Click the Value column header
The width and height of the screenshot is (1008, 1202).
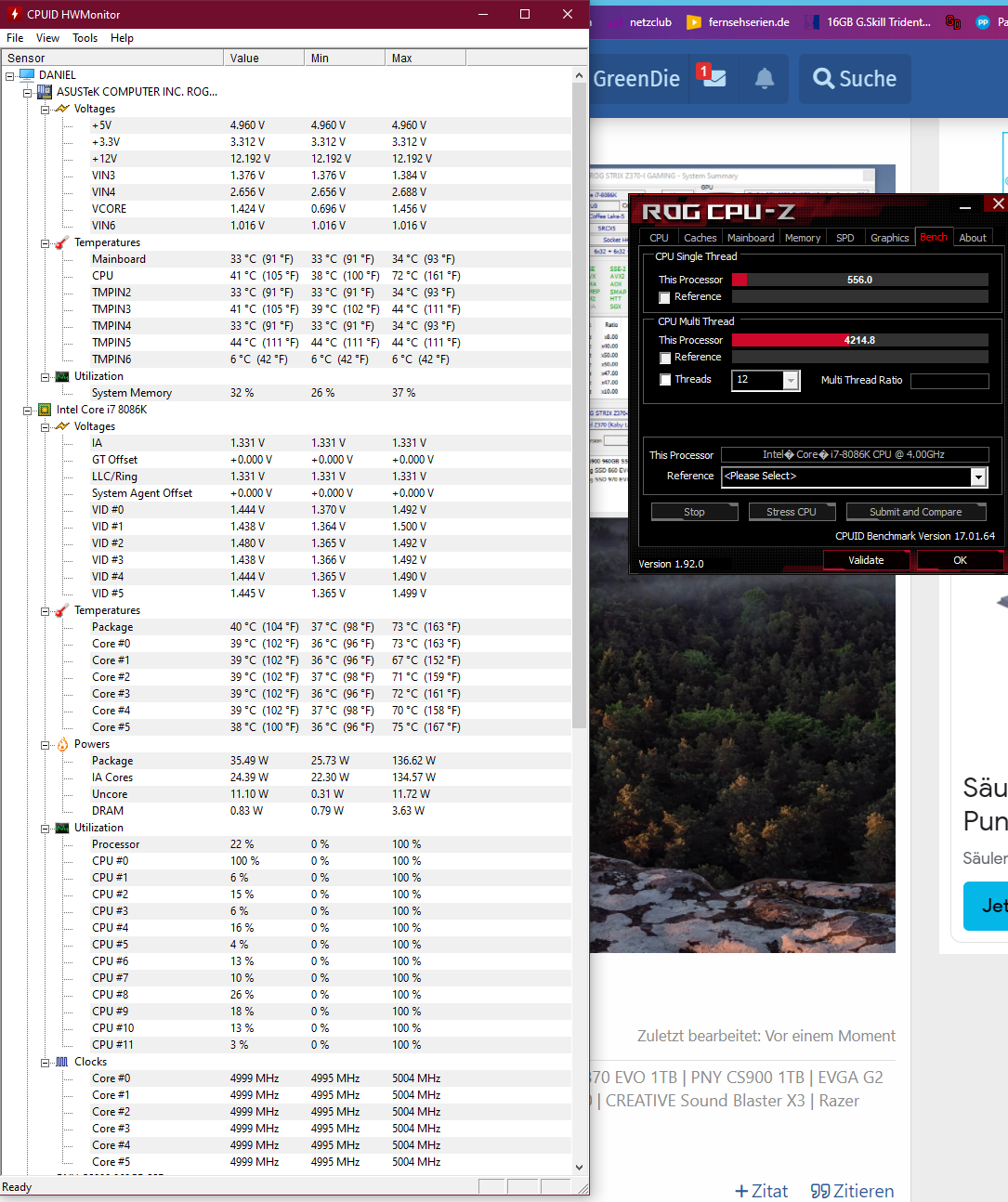tap(264, 58)
